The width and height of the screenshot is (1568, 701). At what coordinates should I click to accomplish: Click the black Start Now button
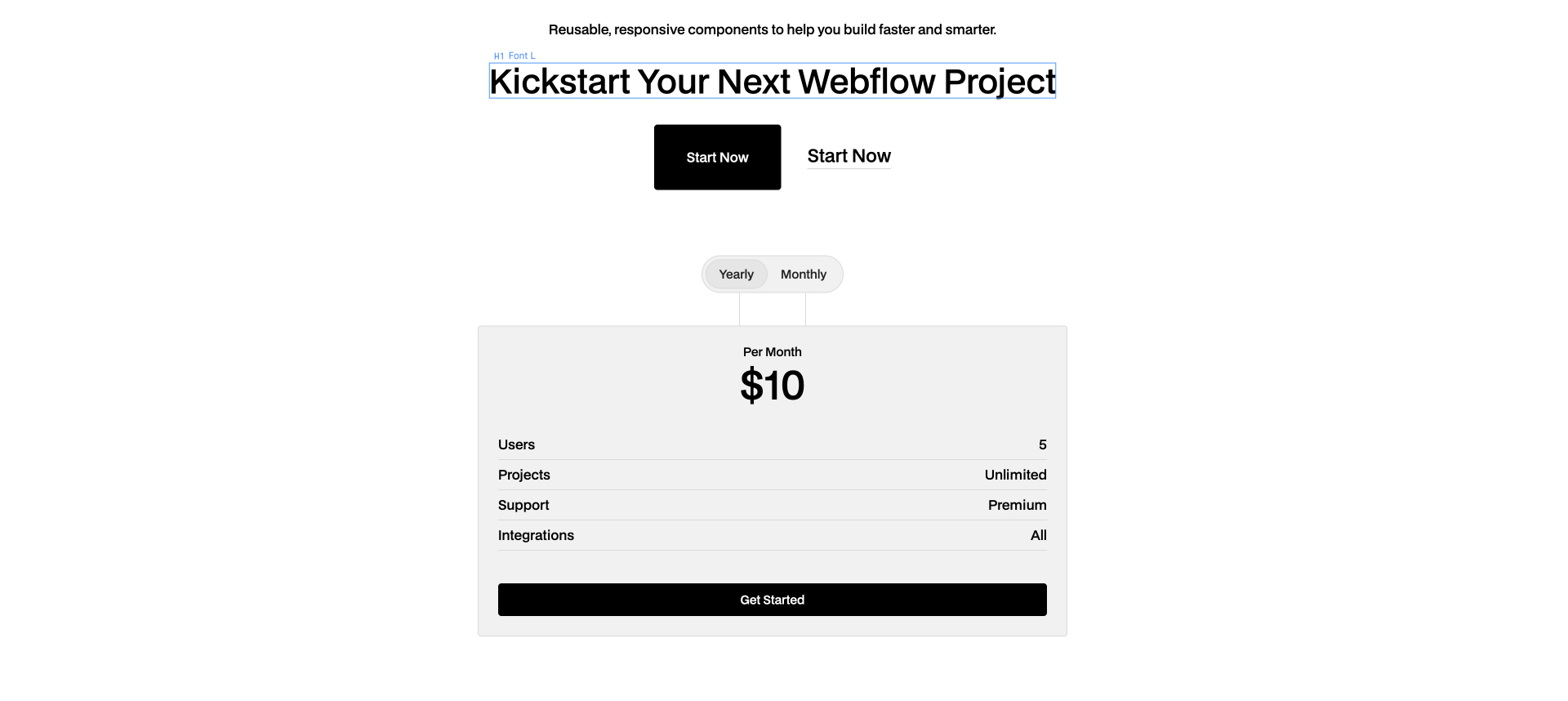[717, 157]
